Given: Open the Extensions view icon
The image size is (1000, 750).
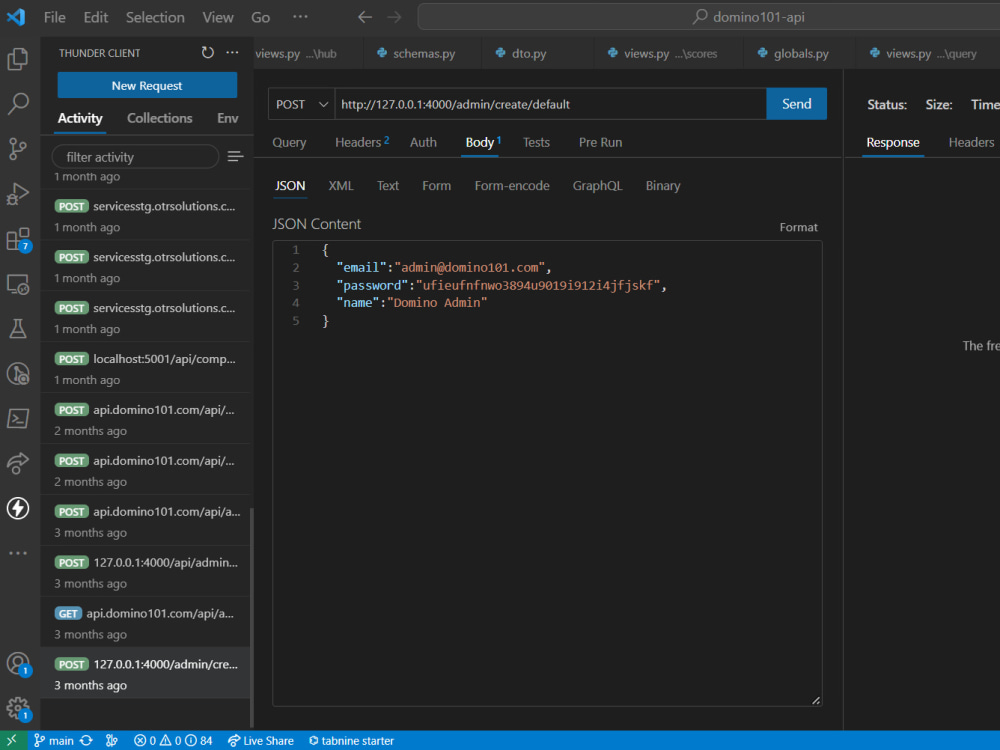Looking at the screenshot, I should 18,239.
